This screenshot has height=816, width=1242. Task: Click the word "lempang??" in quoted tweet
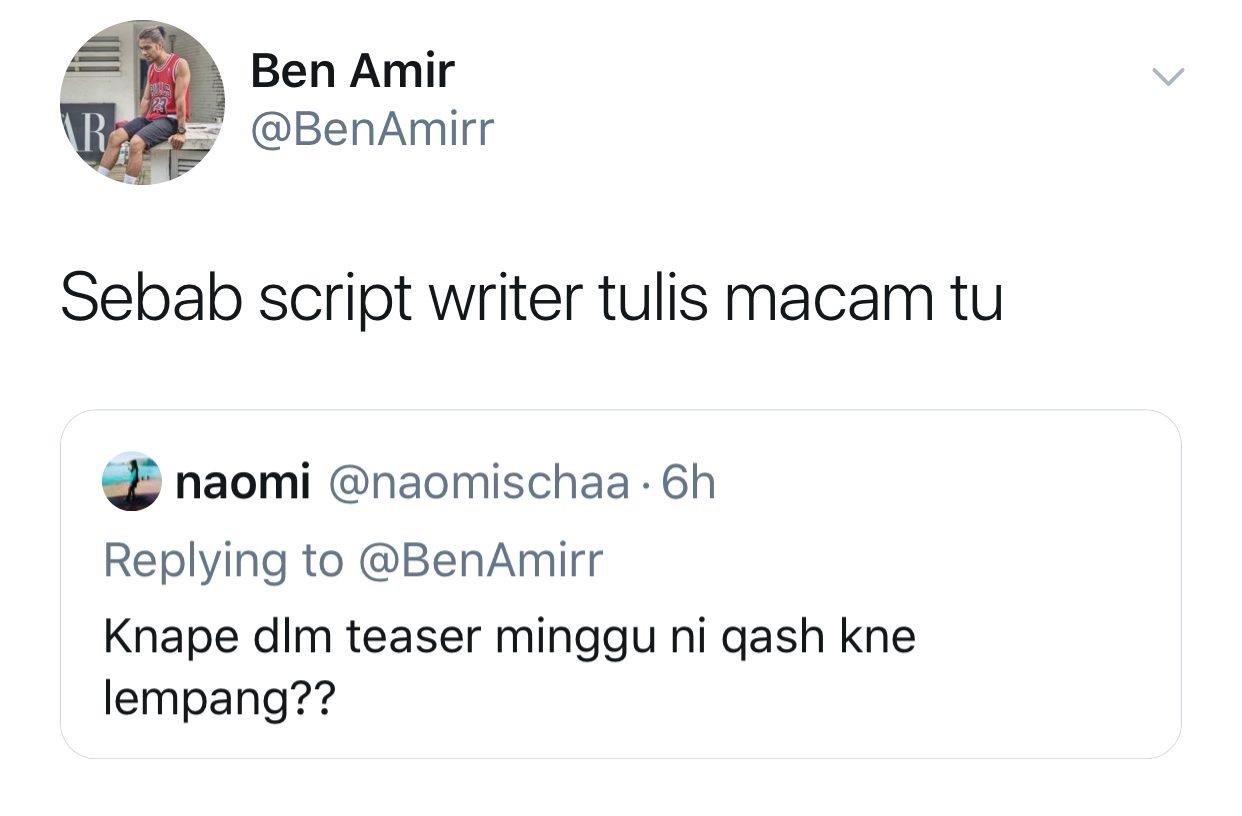coord(219,700)
